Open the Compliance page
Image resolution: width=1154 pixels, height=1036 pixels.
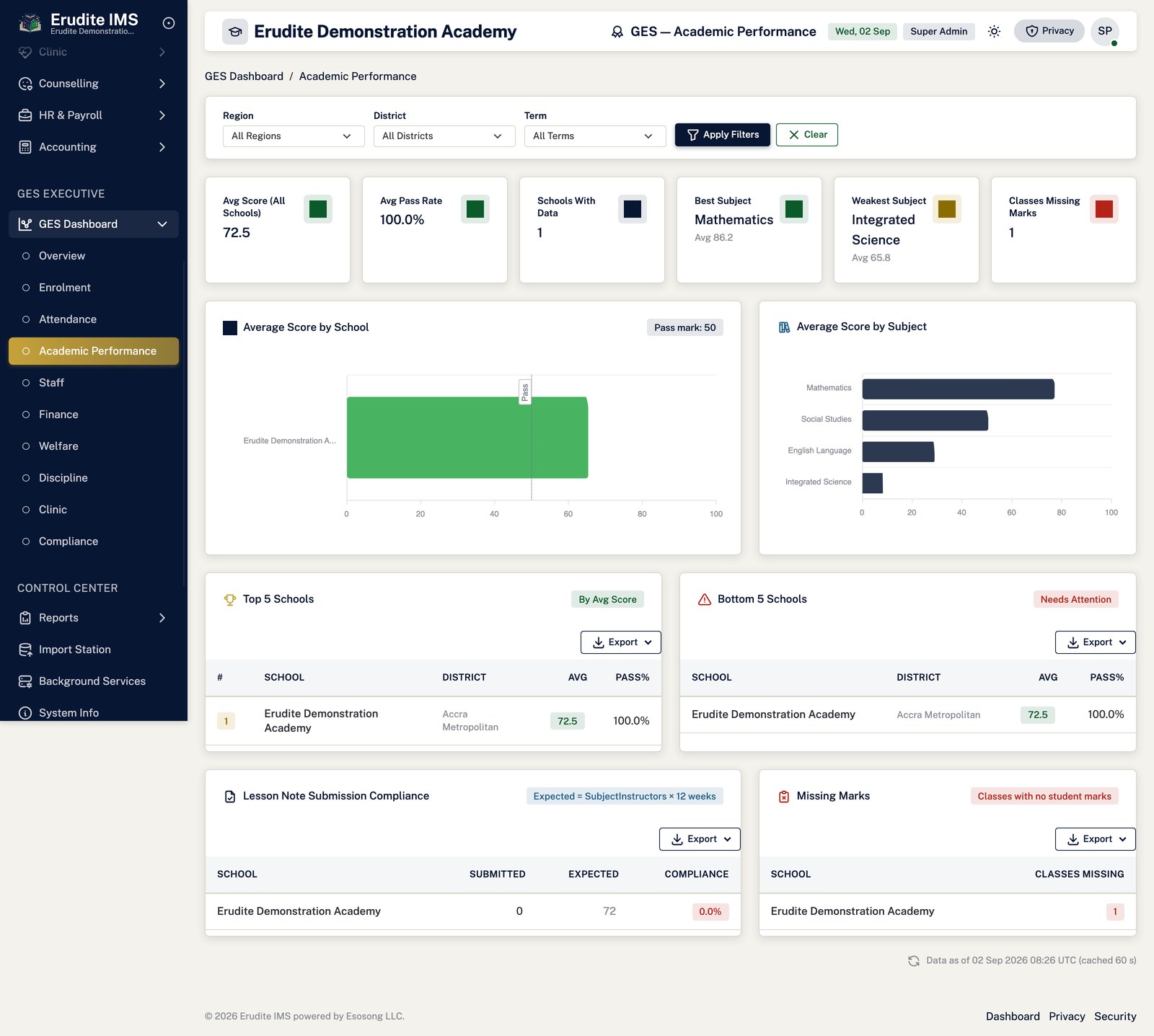94,541
